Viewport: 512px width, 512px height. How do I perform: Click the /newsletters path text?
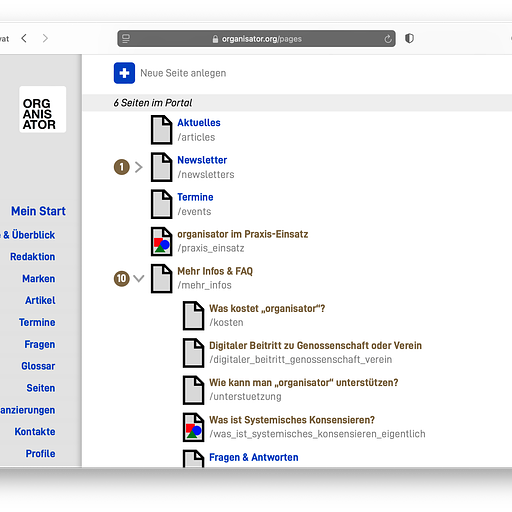coord(206,175)
